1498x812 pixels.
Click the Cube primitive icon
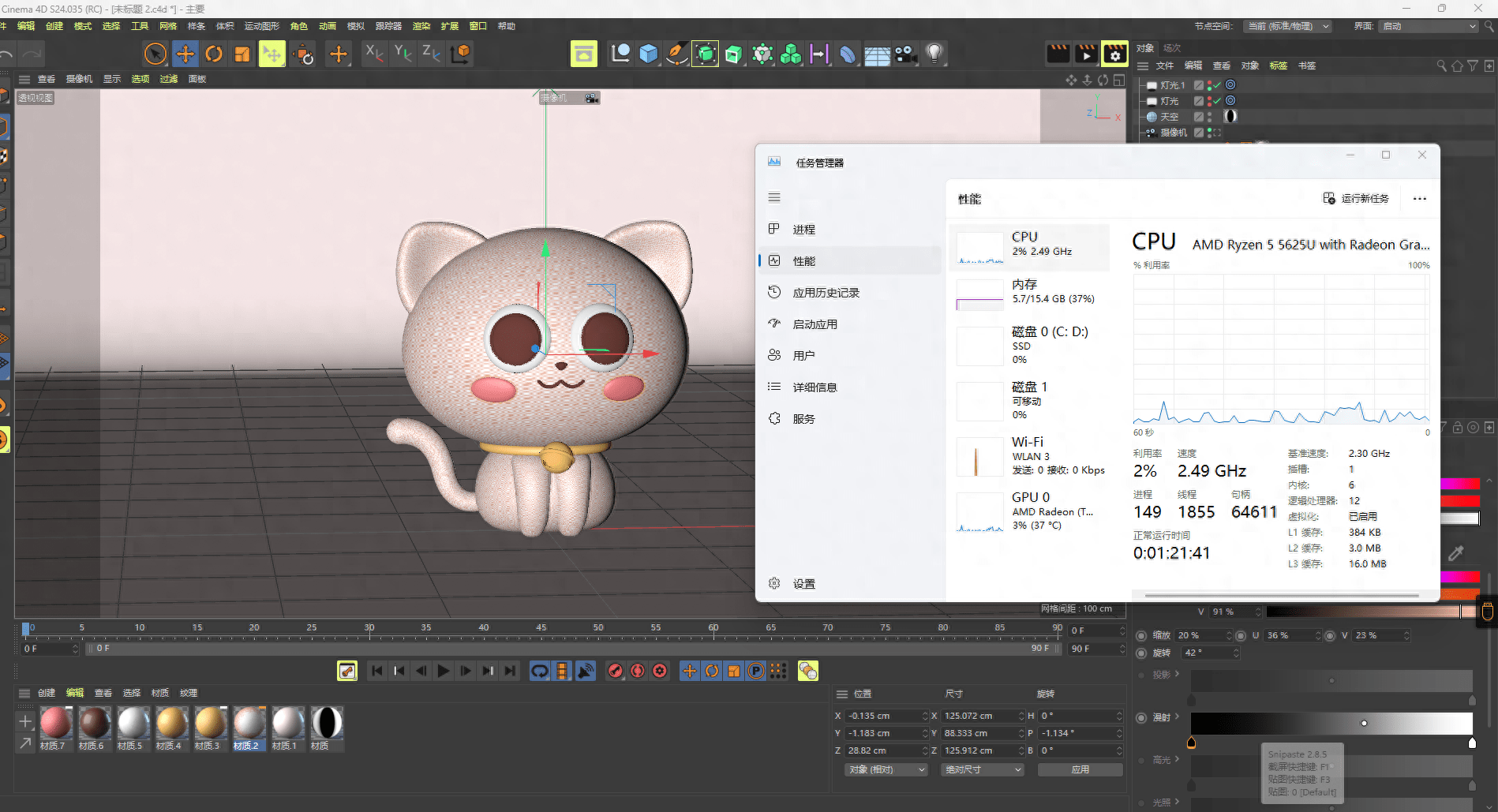click(648, 54)
